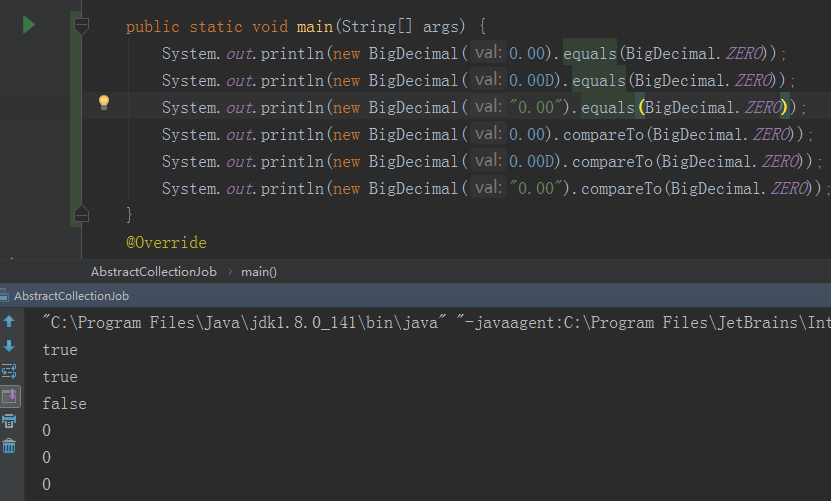The width and height of the screenshot is (831, 501).
Task: Collapse main method using top fold marker
Action: point(81,24)
